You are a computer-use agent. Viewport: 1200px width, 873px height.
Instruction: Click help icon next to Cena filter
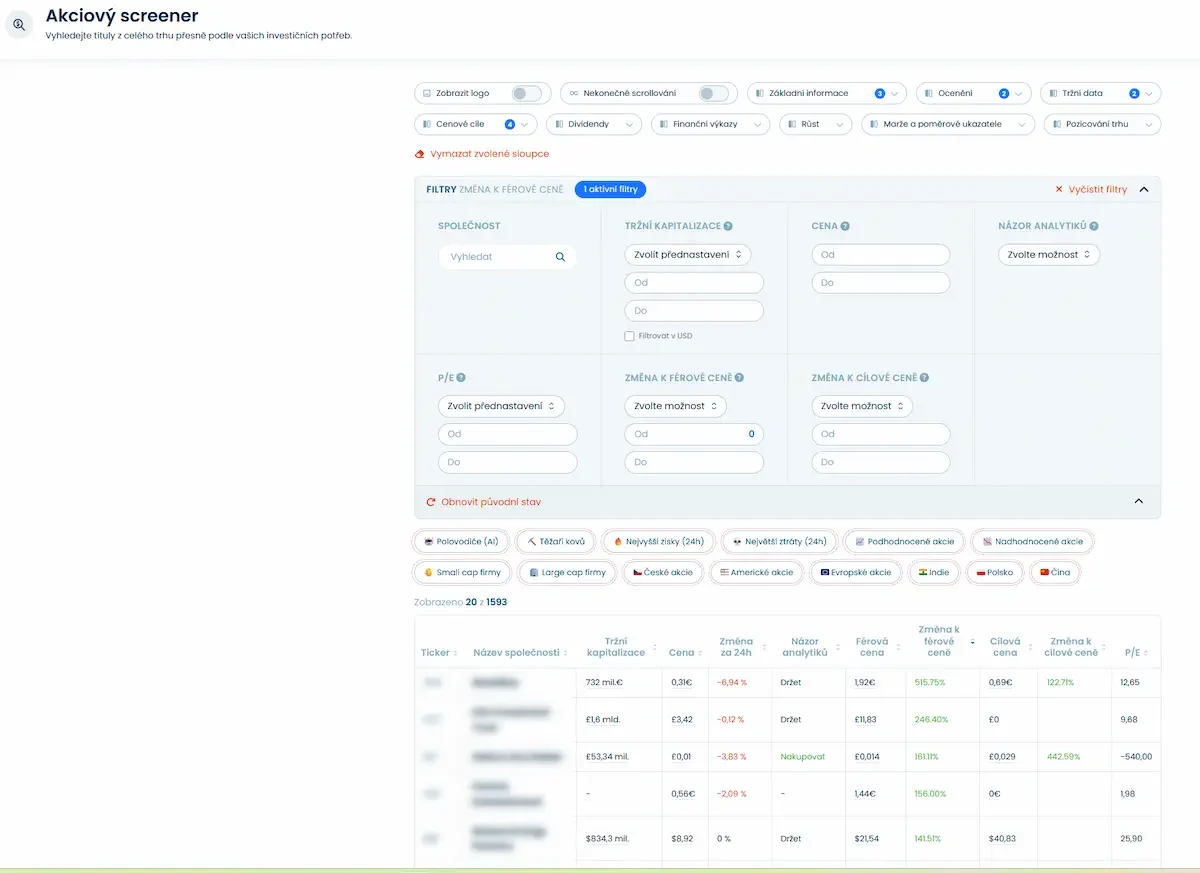pyautogui.click(x=845, y=226)
